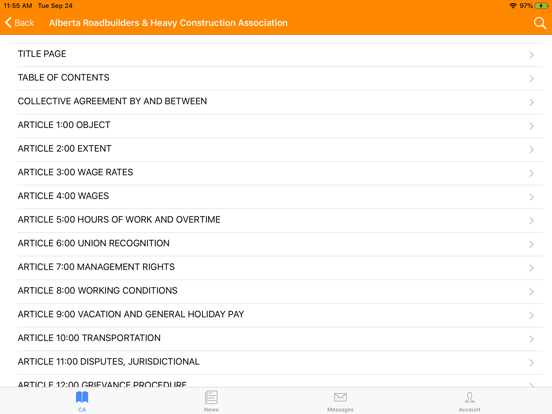Image resolution: width=552 pixels, height=414 pixels.
Task: Go back using the Back button
Action: [x=20, y=23]
